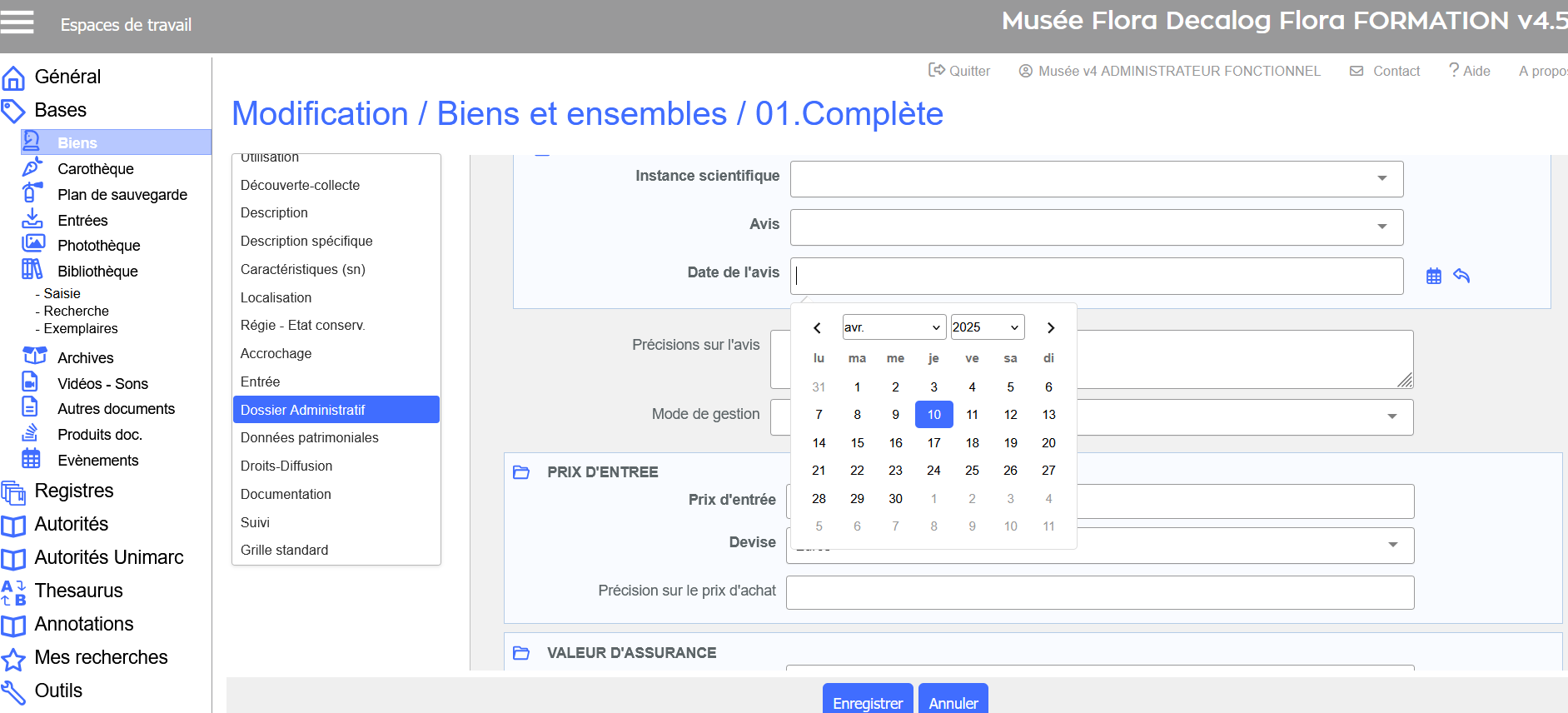The image size is (1568, 713).
Task: Go to next month in calendar
Action: click(x=1051, y=327)
